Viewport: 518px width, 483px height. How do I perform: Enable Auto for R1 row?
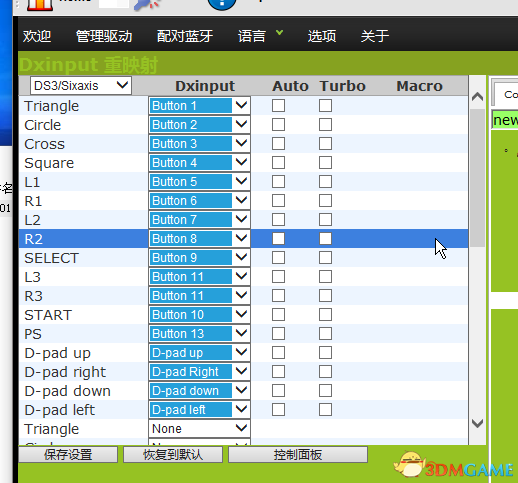[278, 201]
